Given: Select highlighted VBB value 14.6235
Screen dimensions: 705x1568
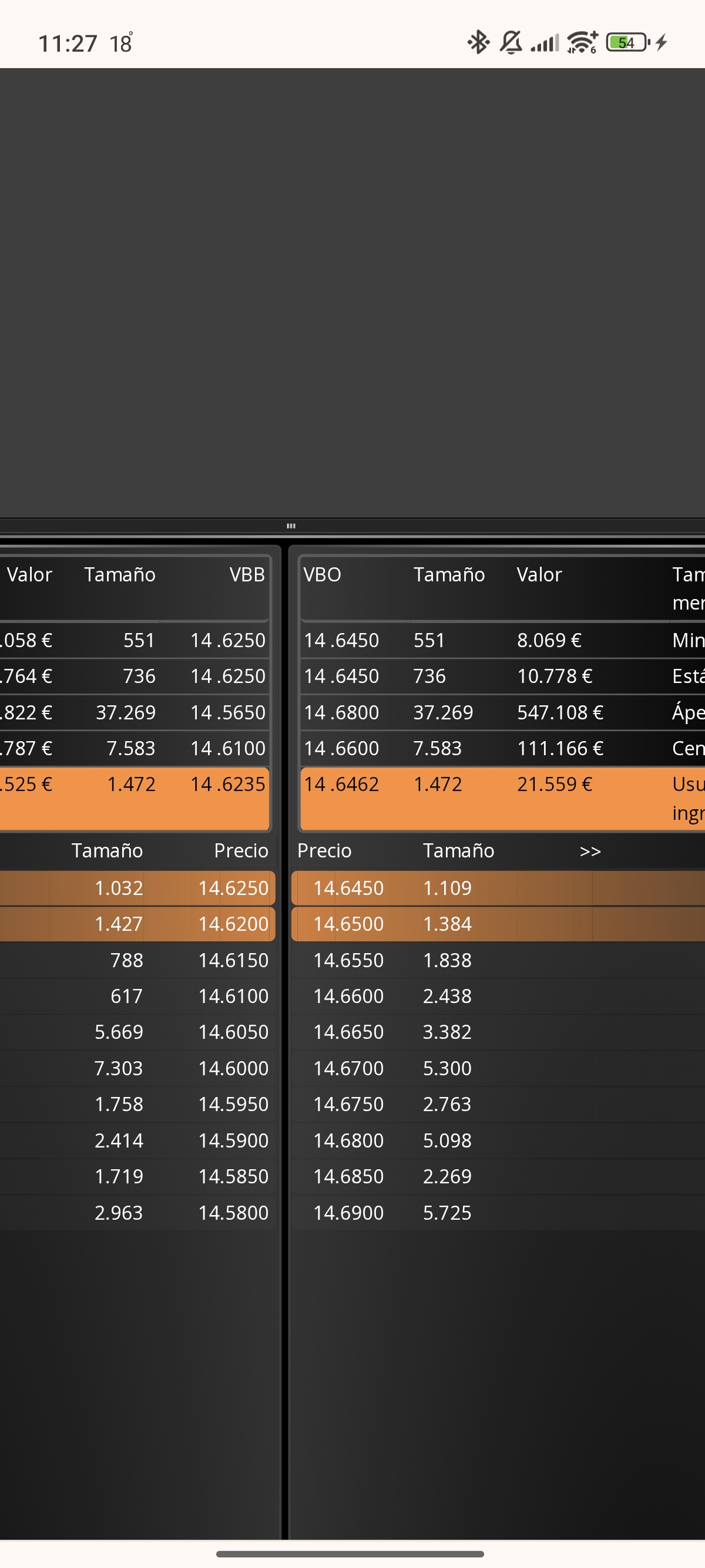Looking at the screenshot, I should tap(228, 784).
